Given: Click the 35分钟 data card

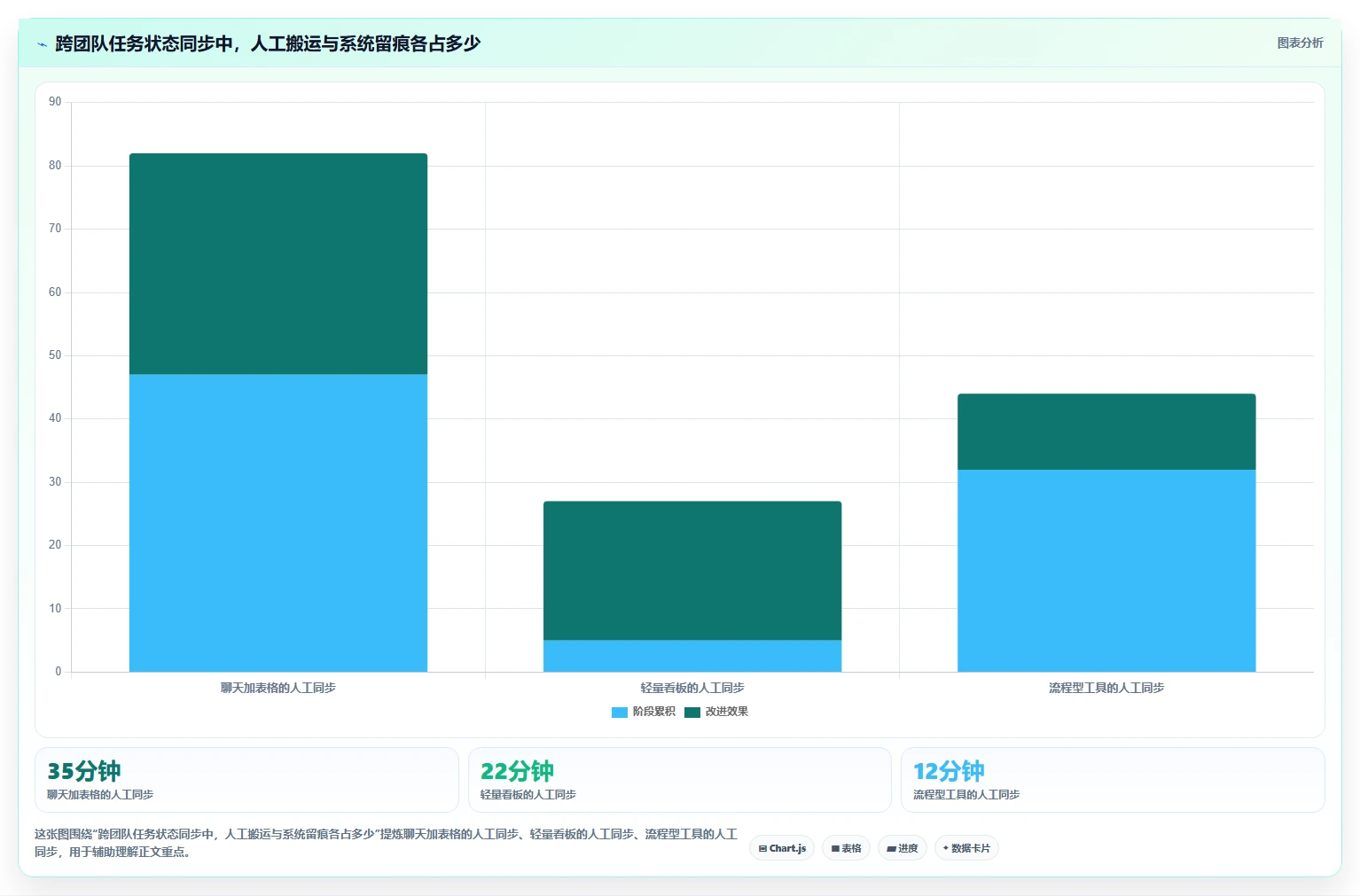Looking at the screenshot, I should point(246,780).
